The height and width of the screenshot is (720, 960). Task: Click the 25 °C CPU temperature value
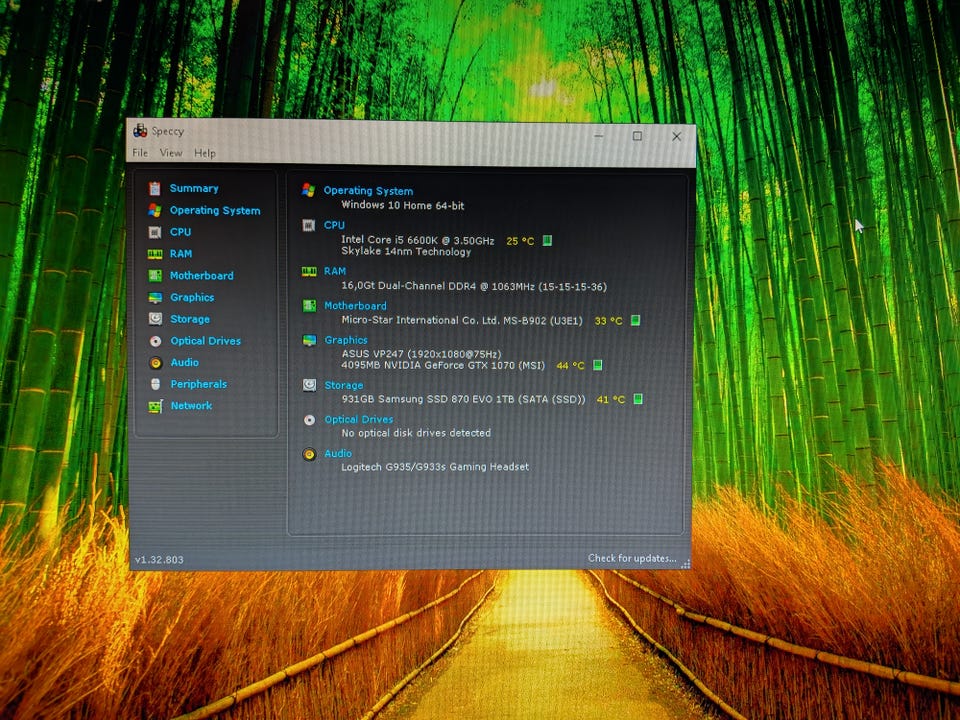(x=520, y=241)
